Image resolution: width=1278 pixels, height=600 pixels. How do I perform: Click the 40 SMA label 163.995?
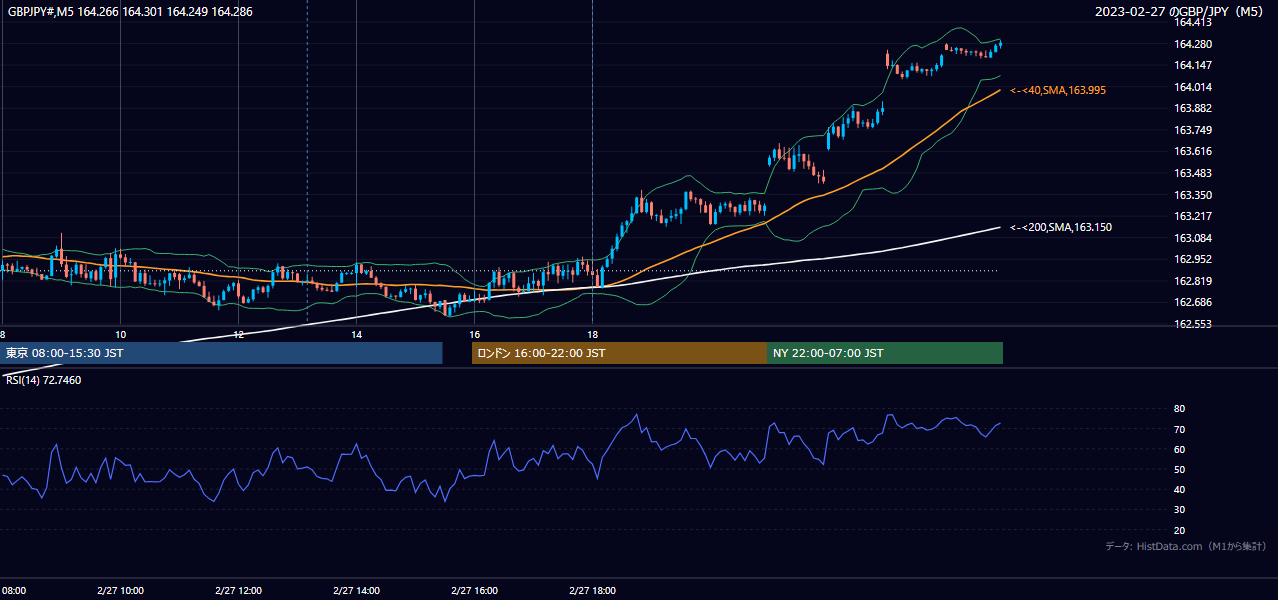pyautogui.click(x=1058, y=90)
